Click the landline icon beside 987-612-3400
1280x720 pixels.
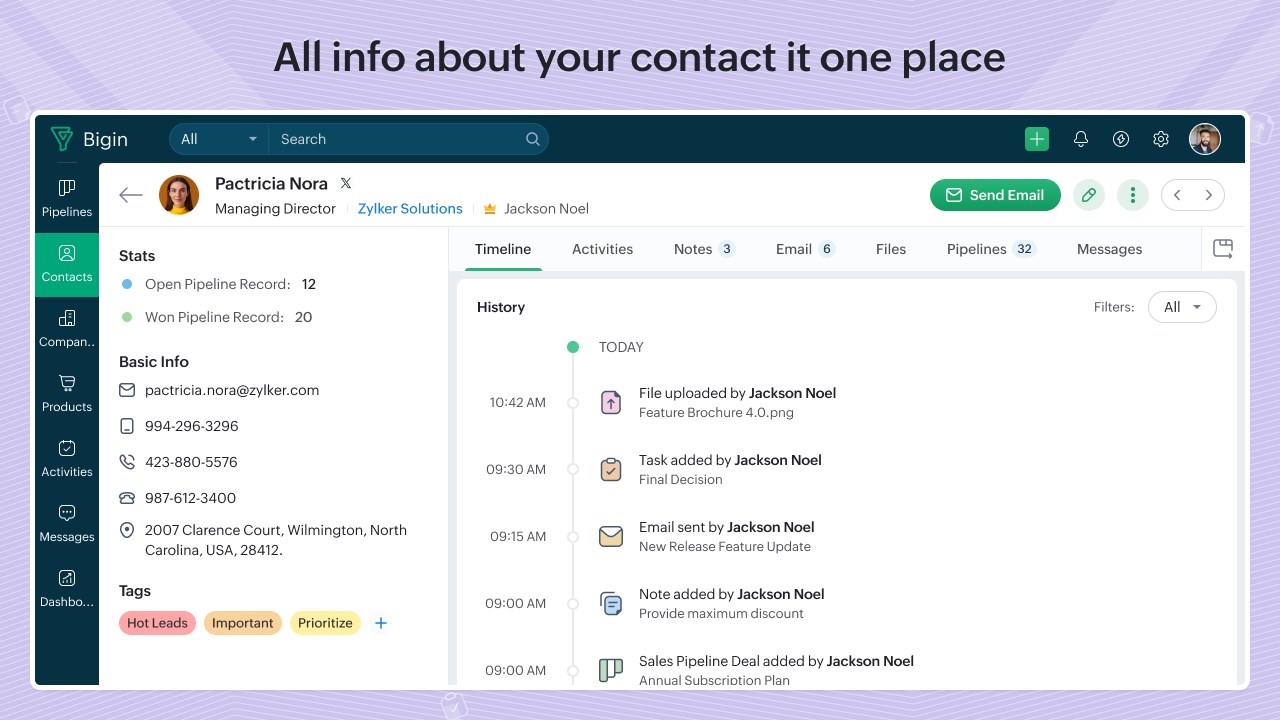click(x=127, y=498)
